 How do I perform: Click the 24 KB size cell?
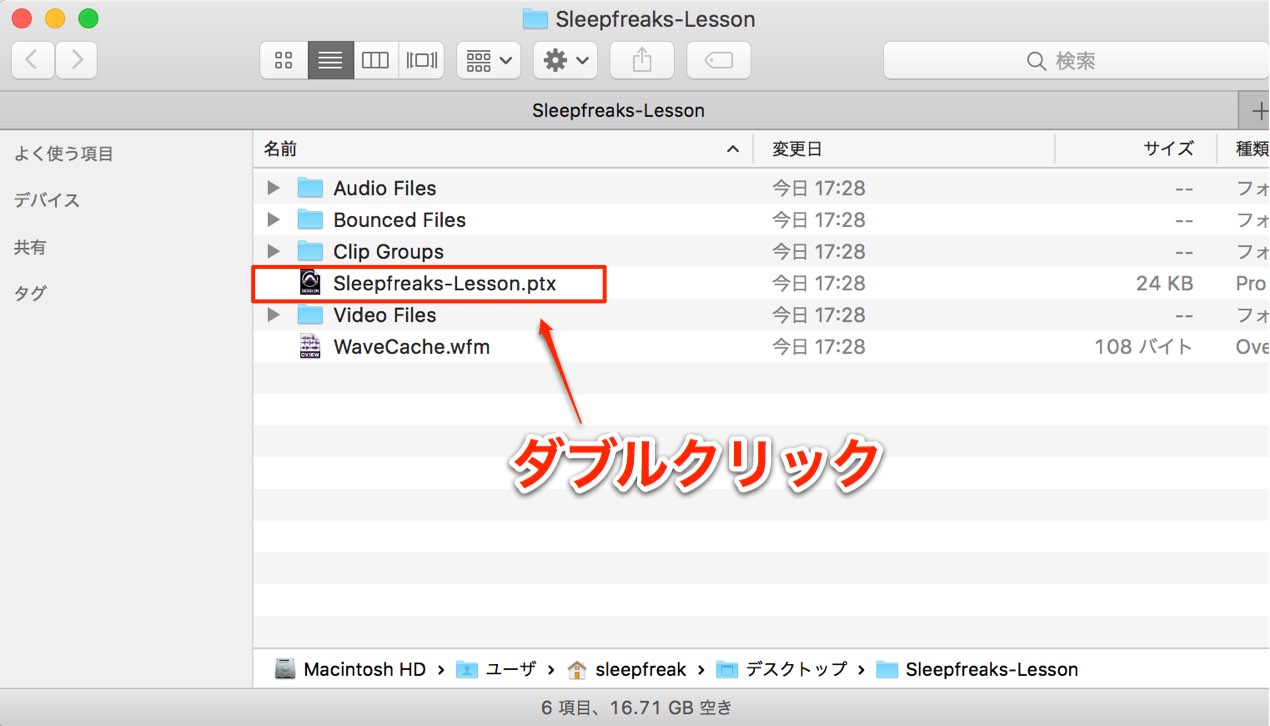(1164, 284)
